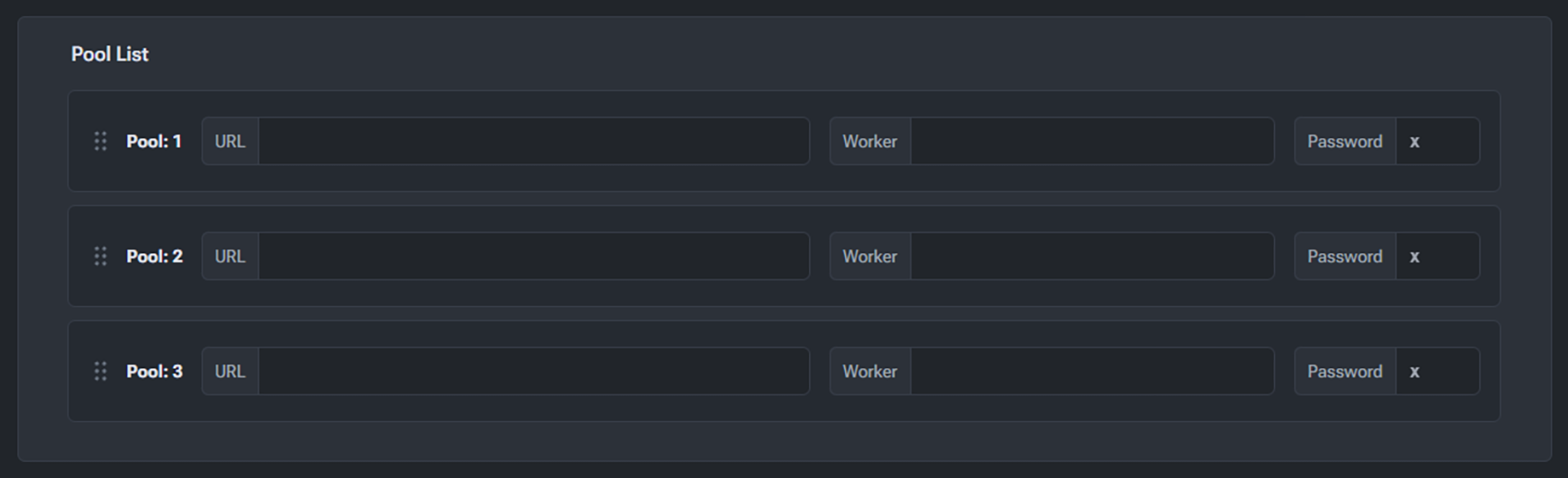Viewport: 1568px width, 478px height.
Task: Select the "Pool: 2" row label
Action: pyautogui.click(x=154, y=256)
